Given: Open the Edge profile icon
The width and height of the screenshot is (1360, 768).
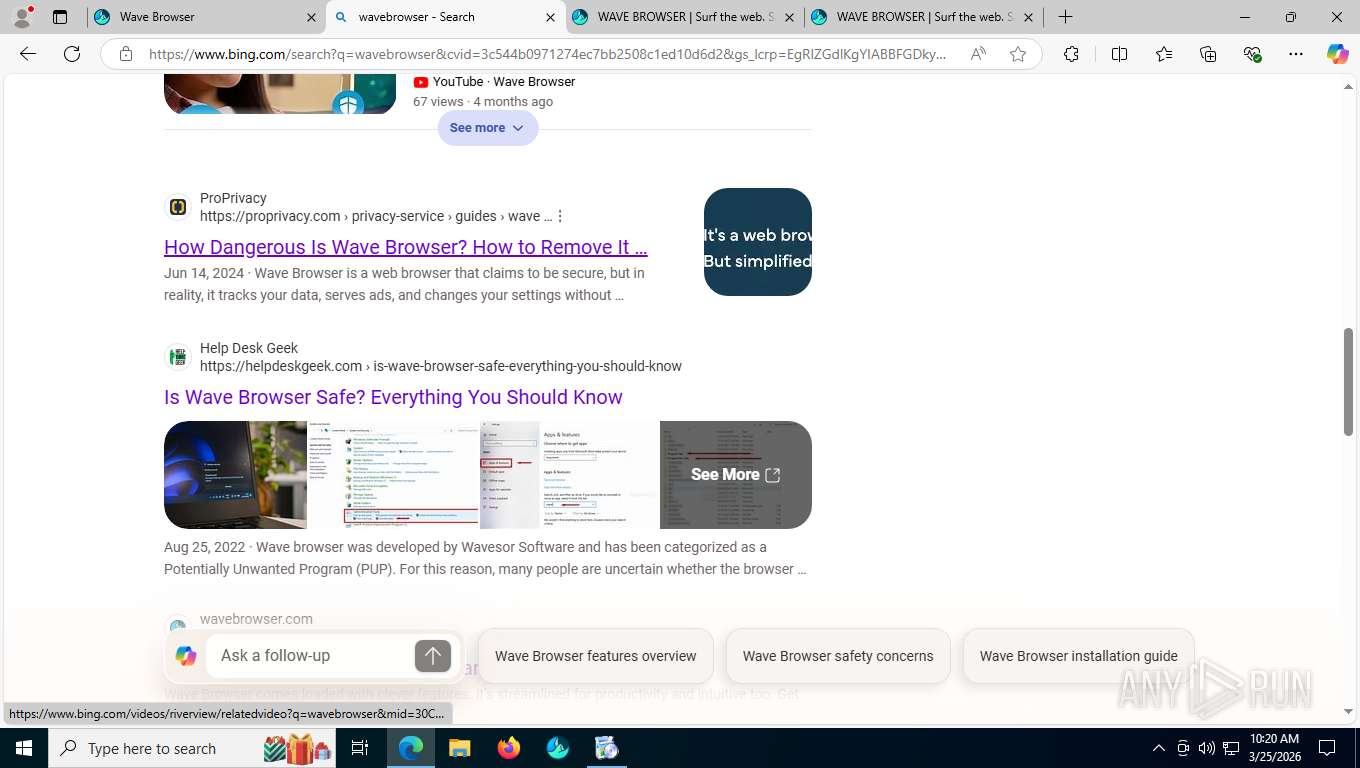Looking at the screenshot, I should point(22,17).
